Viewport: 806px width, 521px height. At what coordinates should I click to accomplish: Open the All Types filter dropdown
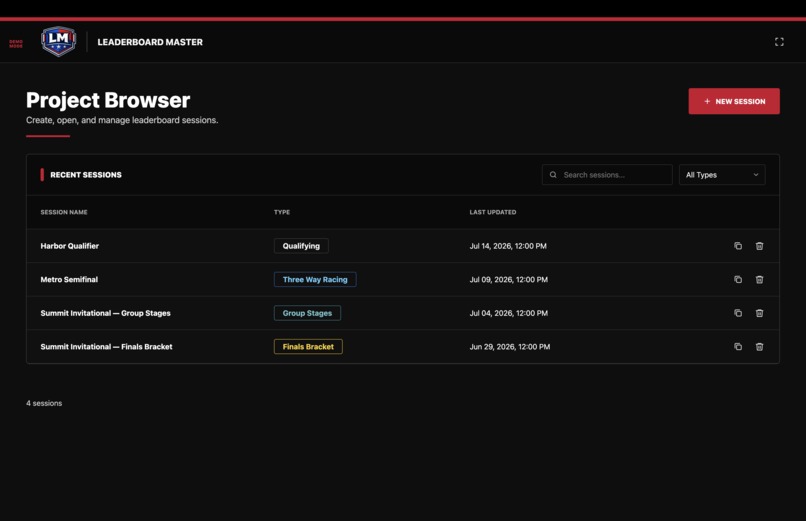[x=722, y=175]
